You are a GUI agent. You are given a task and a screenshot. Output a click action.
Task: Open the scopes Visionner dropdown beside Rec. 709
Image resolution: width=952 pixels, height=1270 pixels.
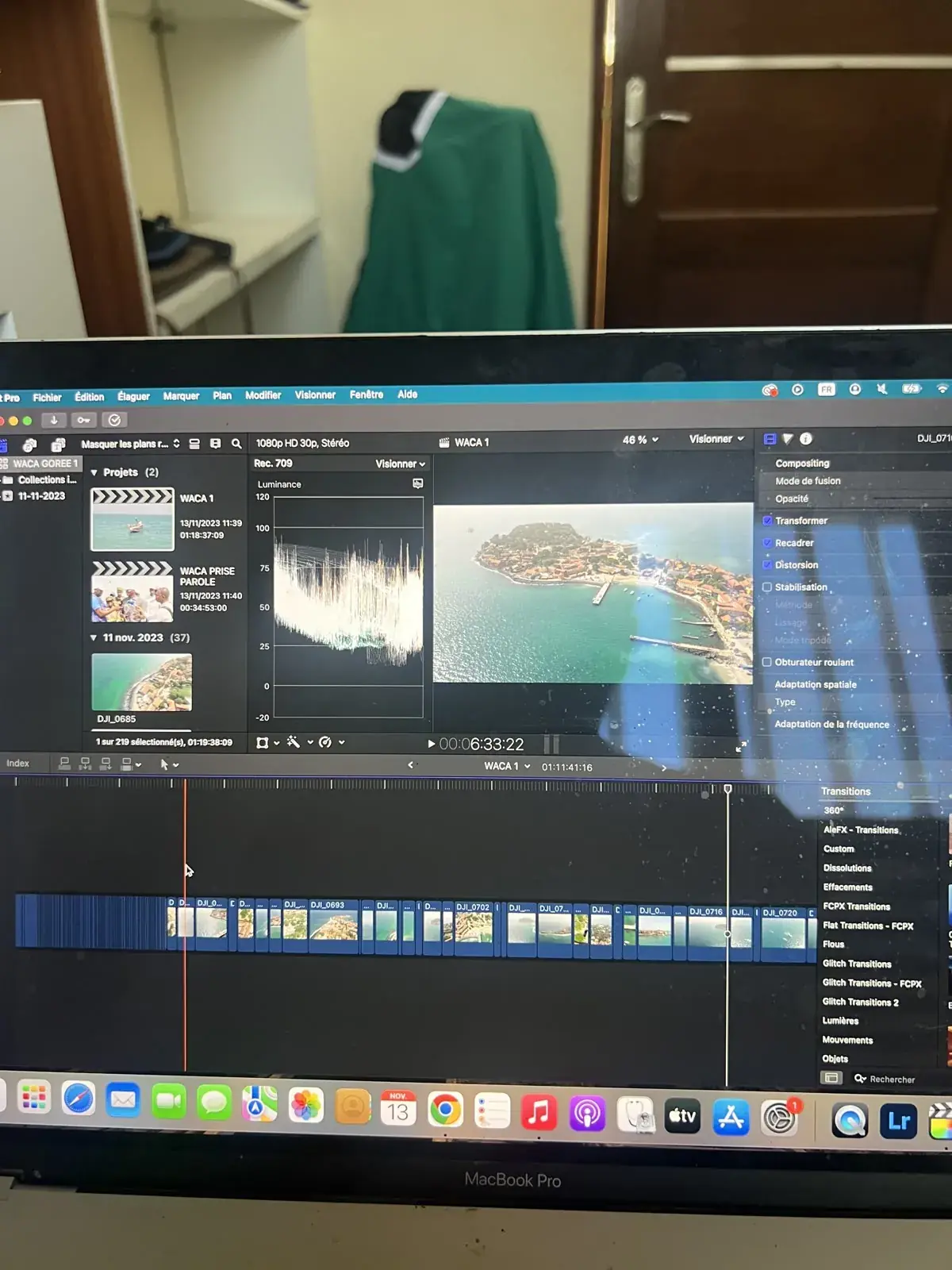tap(401, 464)
